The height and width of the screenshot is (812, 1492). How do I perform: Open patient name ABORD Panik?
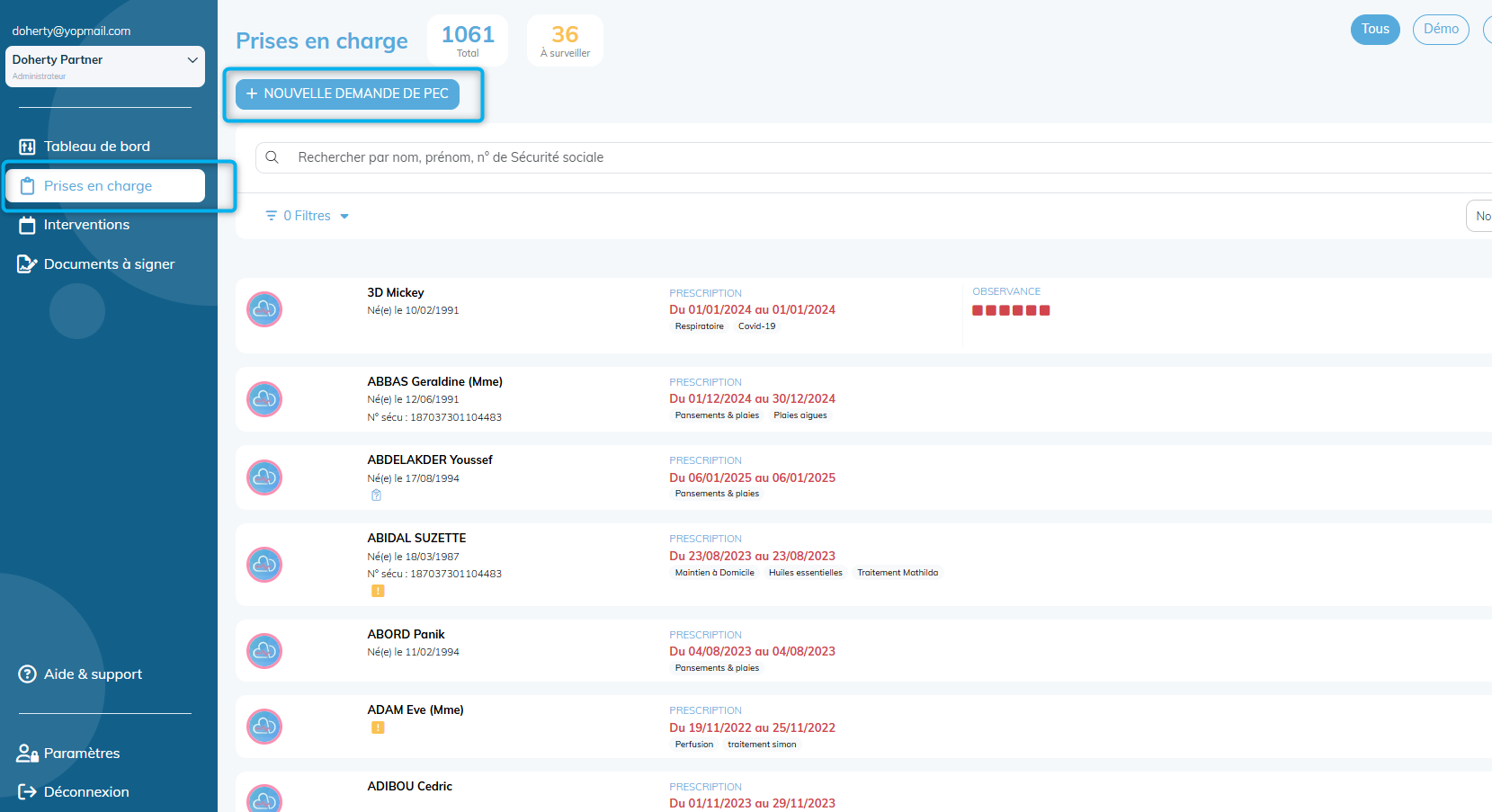pyautogui.click(x=407, y=635)
